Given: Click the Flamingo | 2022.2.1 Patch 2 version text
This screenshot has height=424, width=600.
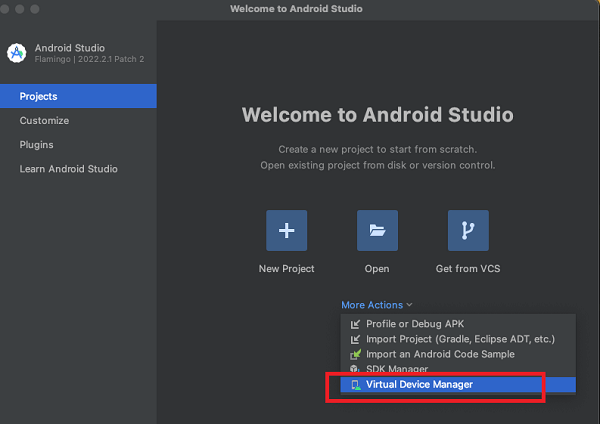Looking at the screenshot, I should [x=90, y=59].
